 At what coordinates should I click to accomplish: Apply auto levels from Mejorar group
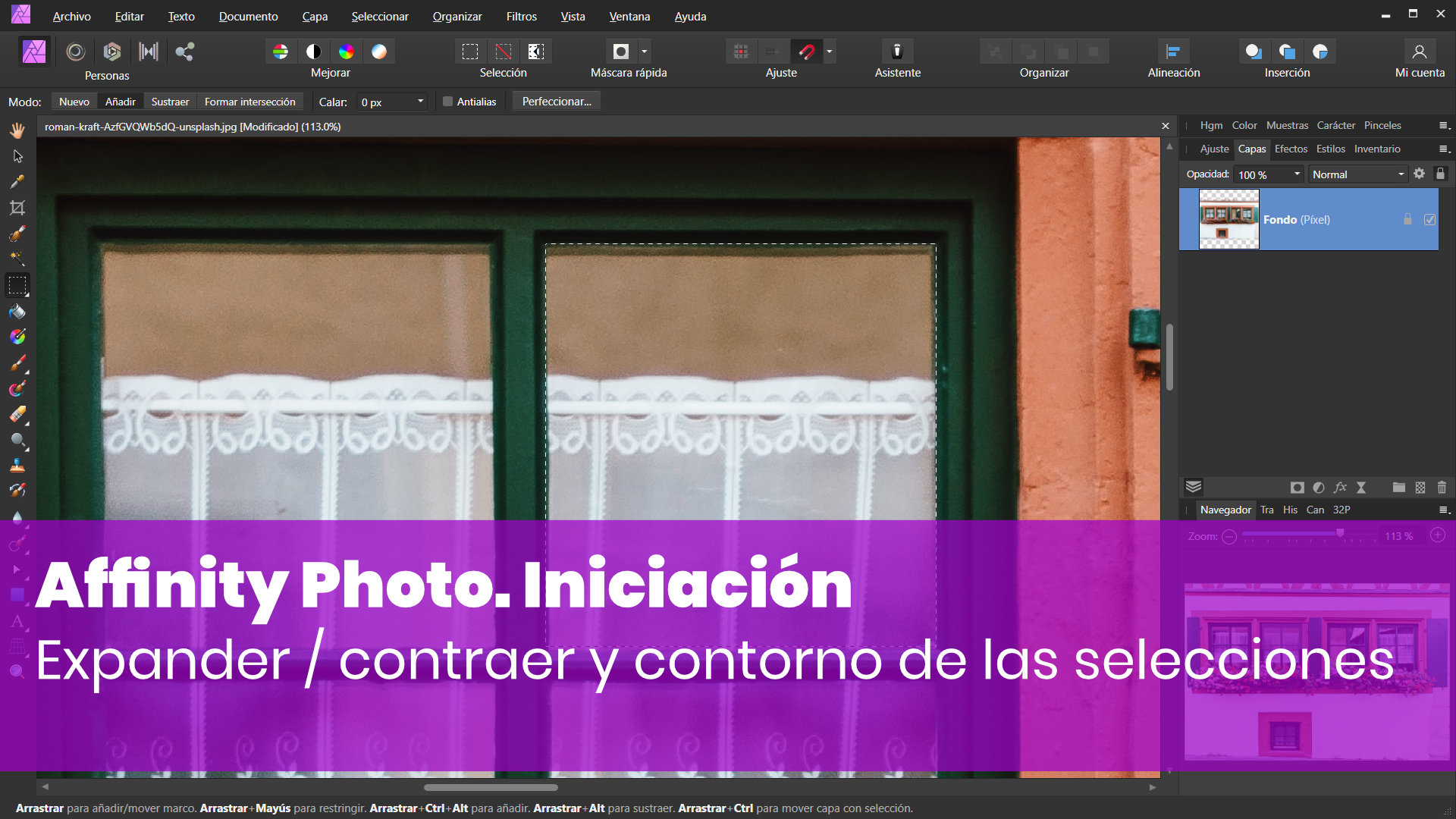click(281, 52)
